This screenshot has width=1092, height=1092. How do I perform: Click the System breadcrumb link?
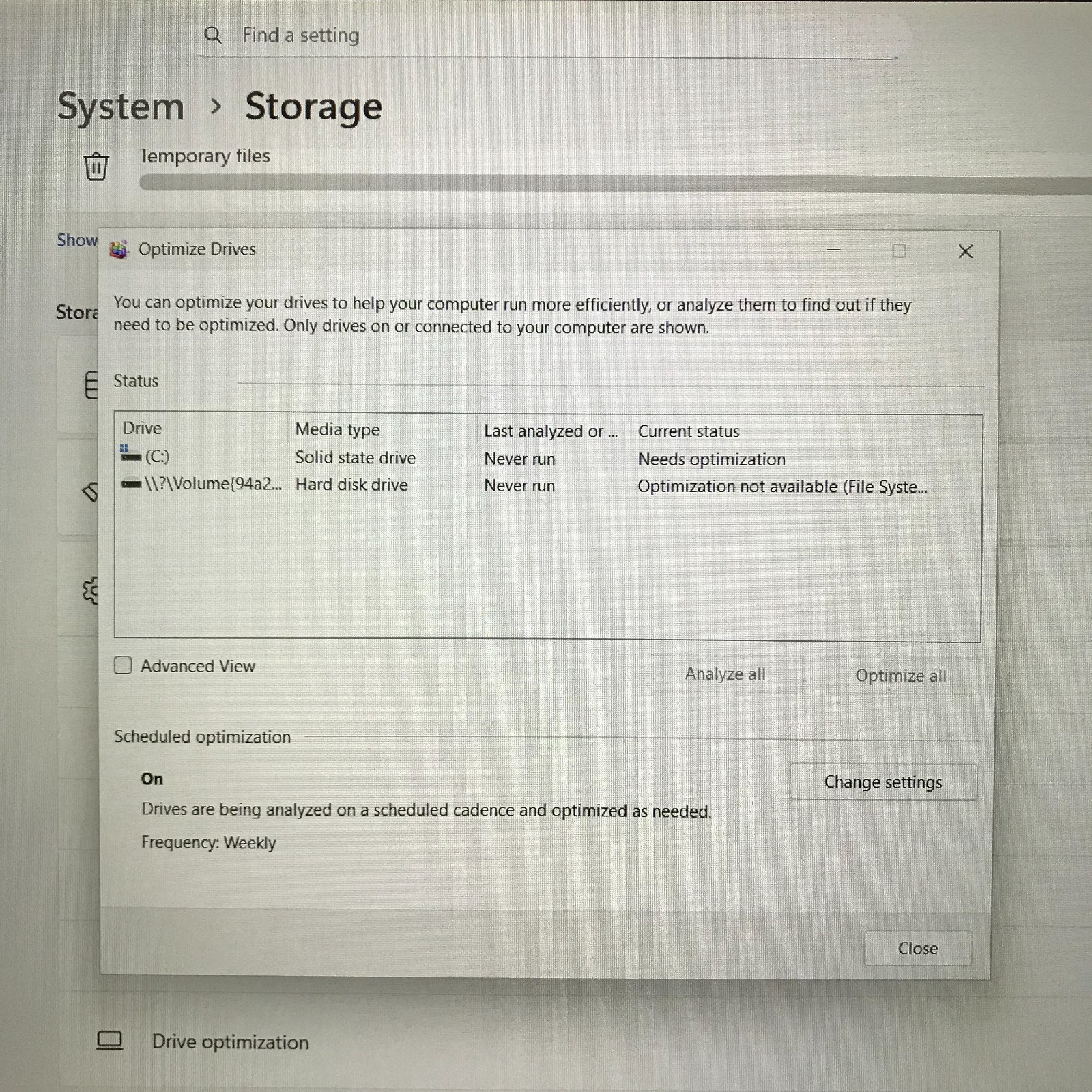[x=121, y=107]
